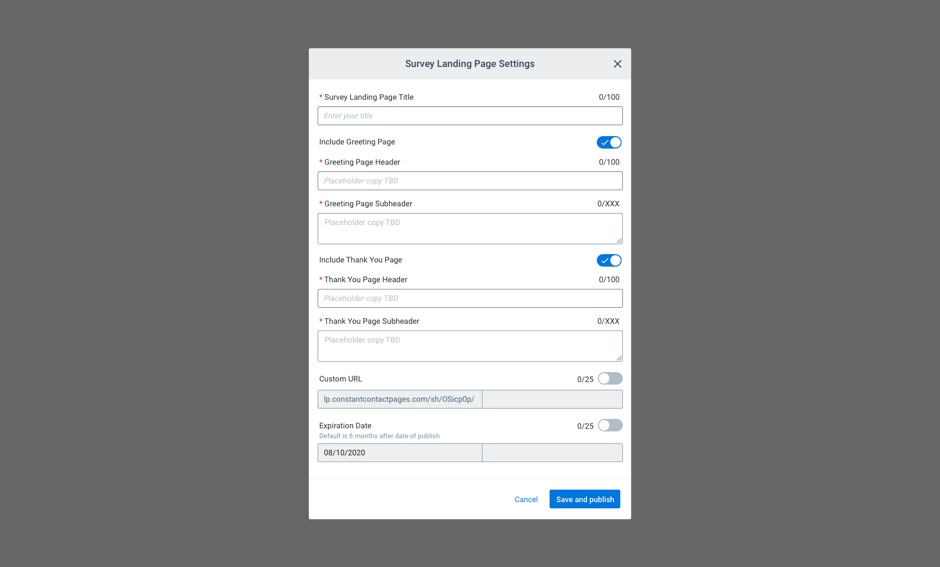Viewport: 940px width, 567px height.
Task: Click the Include Greeting Page label text
Action: point(357,142)
